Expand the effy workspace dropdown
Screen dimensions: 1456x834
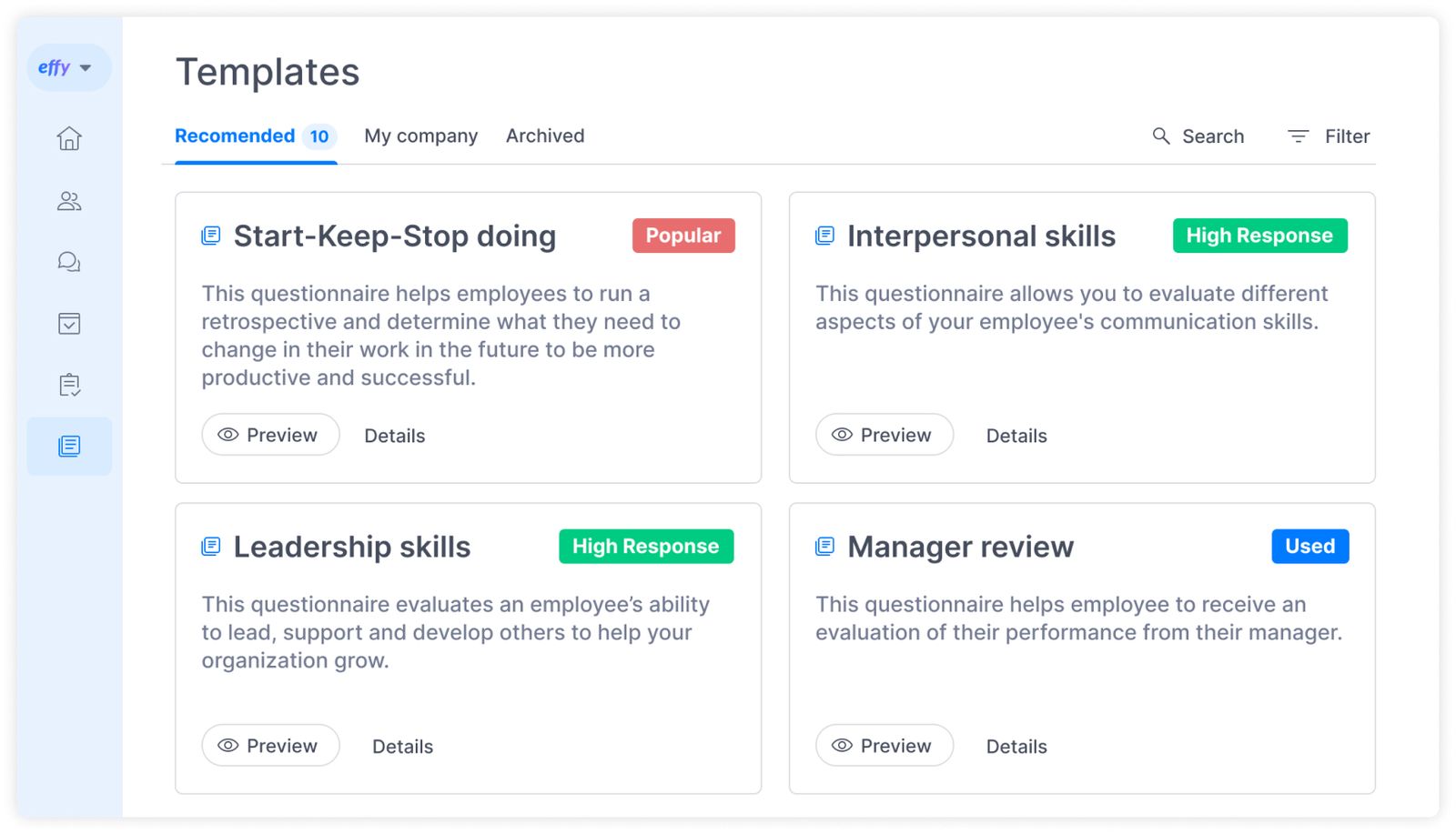pos(68,66)
